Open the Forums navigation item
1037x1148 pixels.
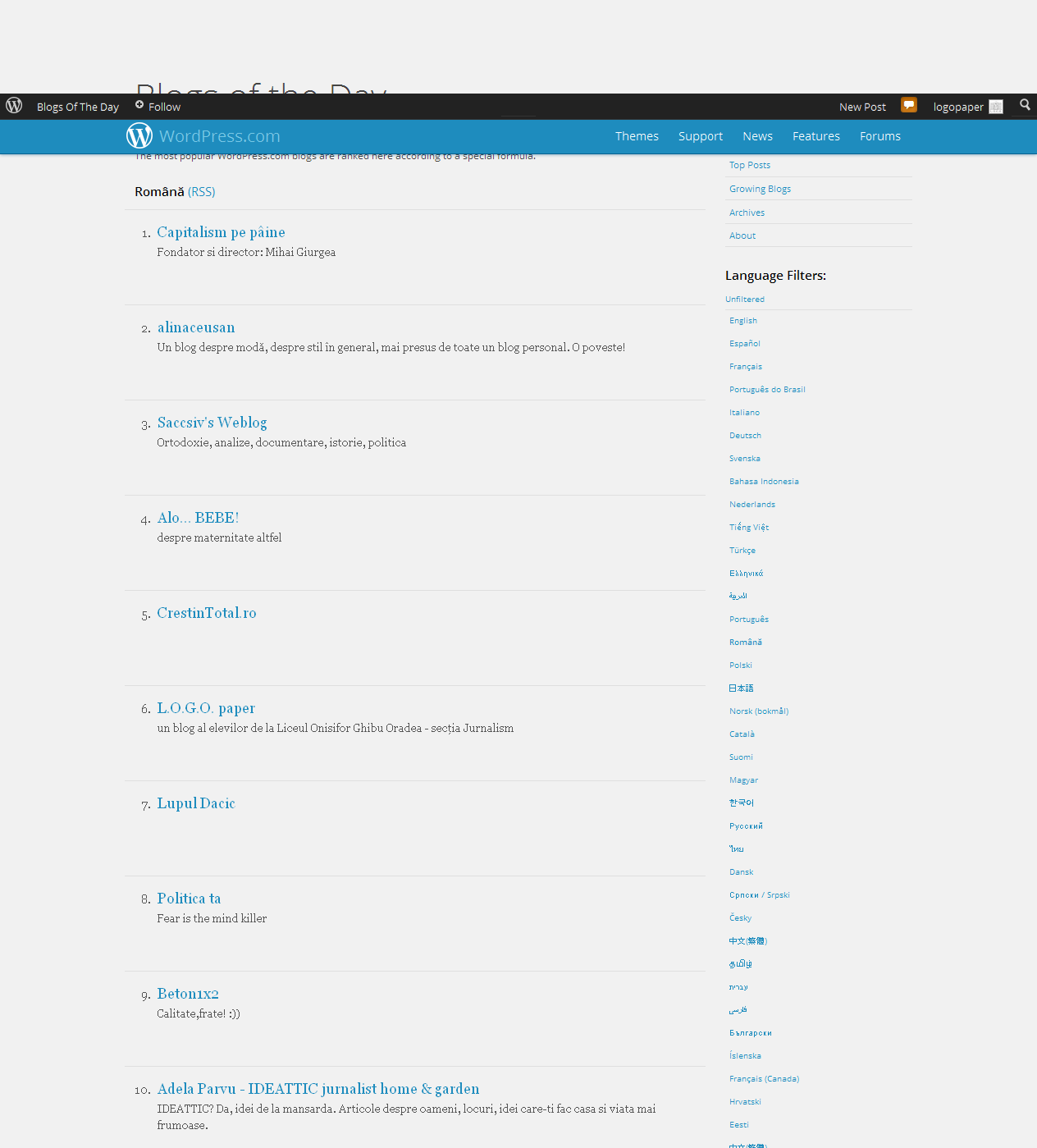[x=879, y=136]
